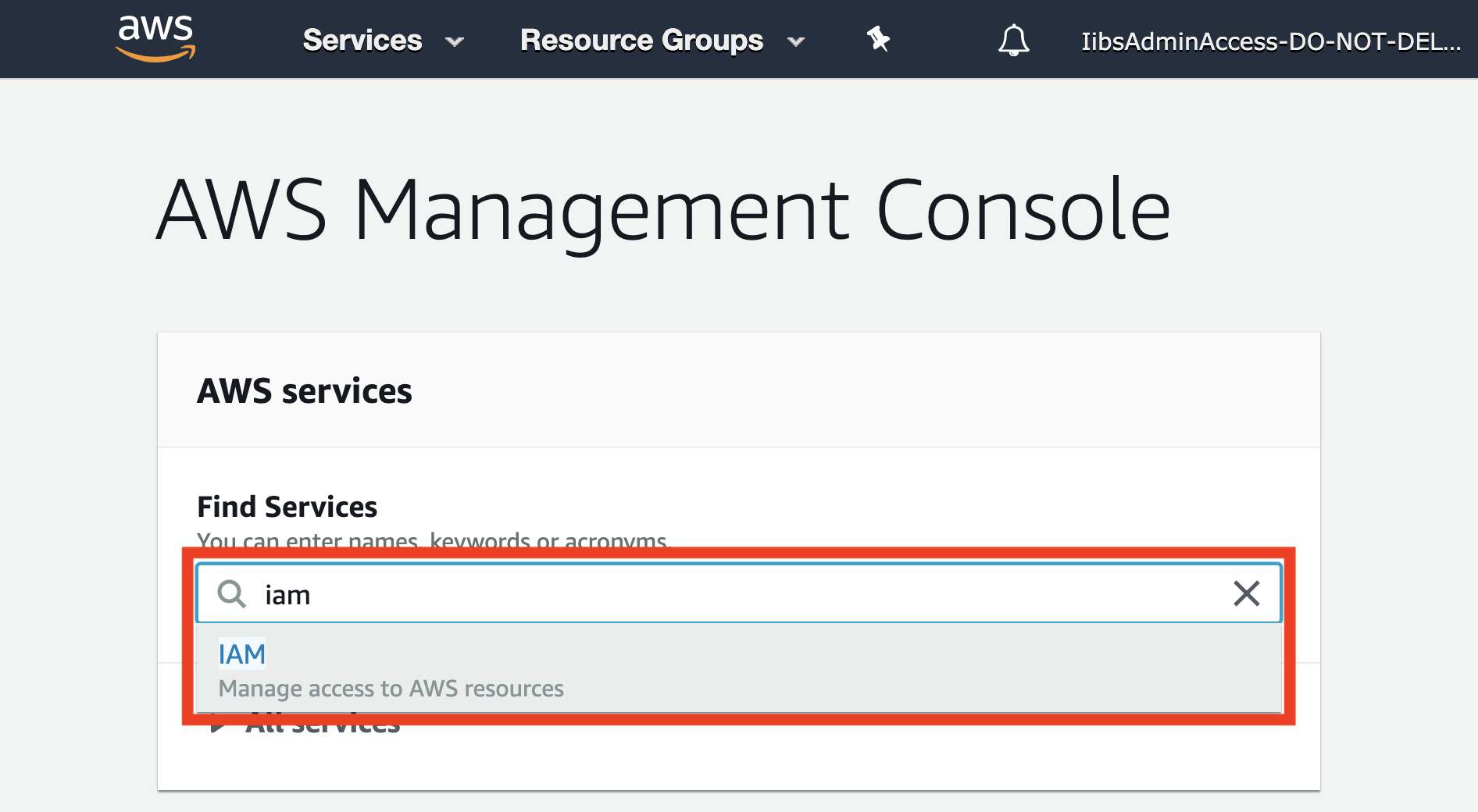Image resolution: width=1478 pixels, height=812 pixels.
Task: Click the partially hidden All services label
Action: (x=323, y=727)
